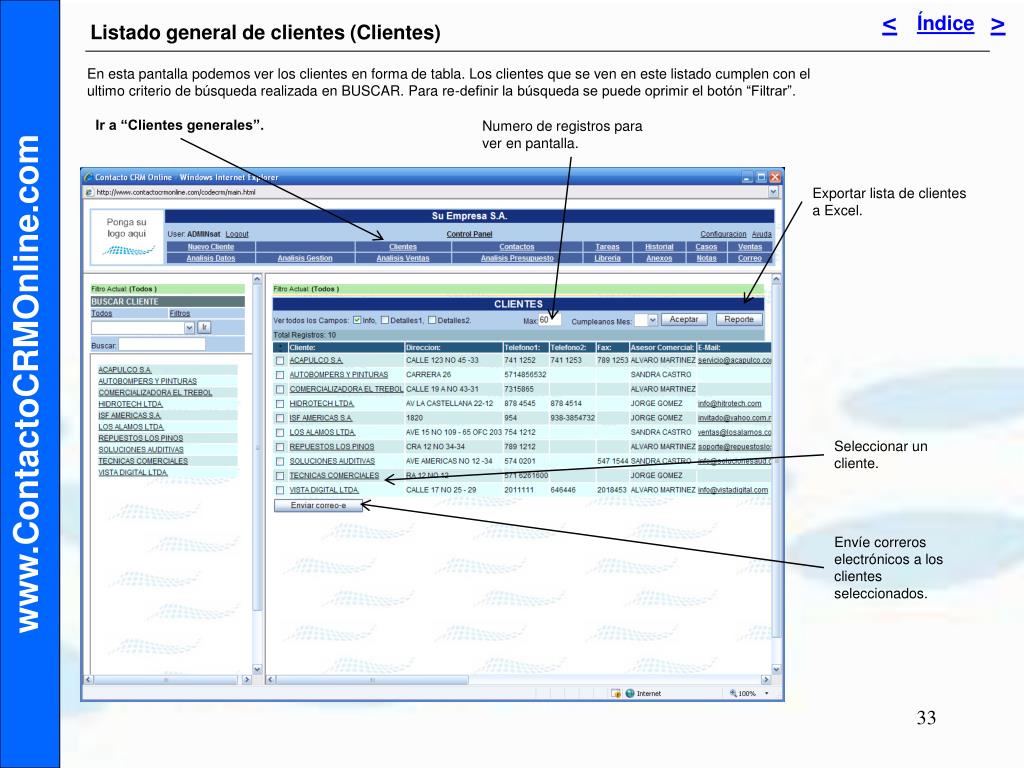
Task: Click the Filtros link in search panel
Action: pyautogui.click(x=180, y=313)
